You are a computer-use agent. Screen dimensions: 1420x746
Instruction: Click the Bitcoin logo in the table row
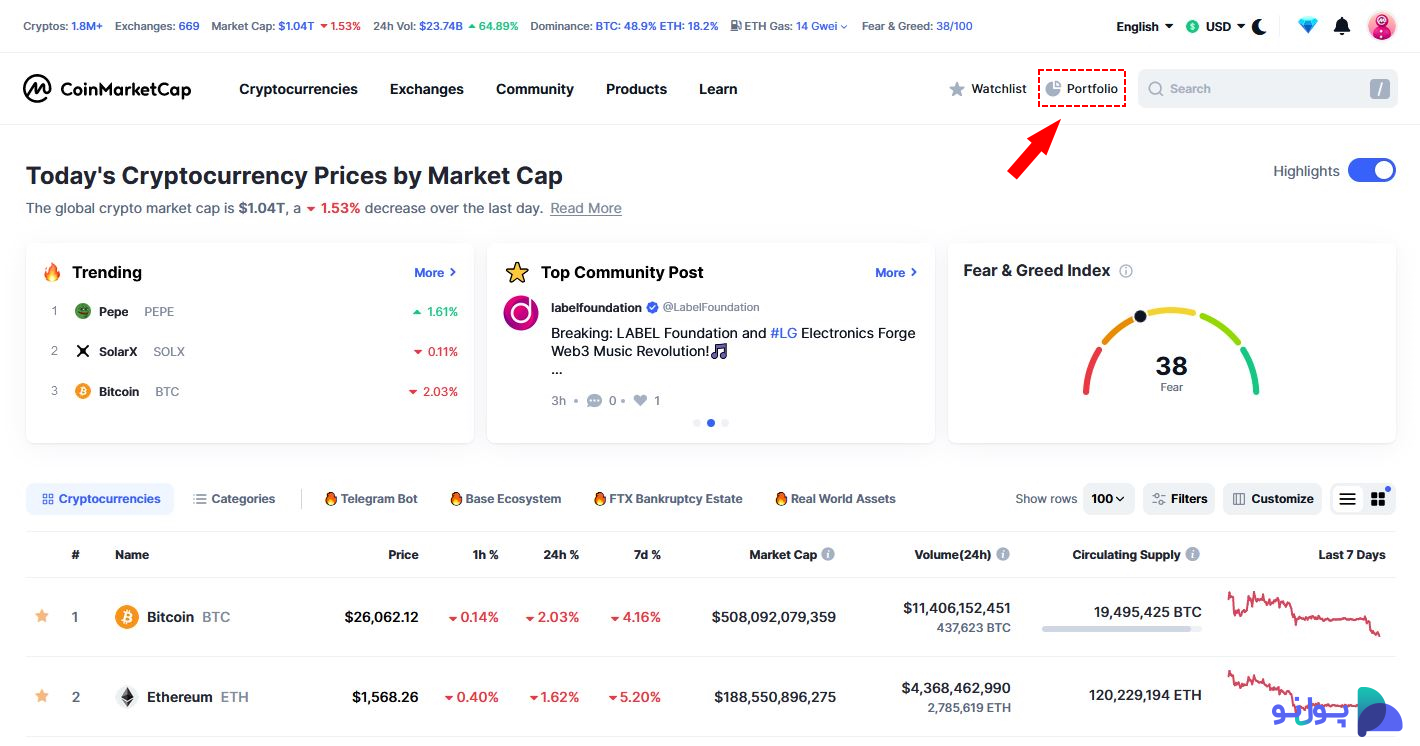tap(126, 617)
